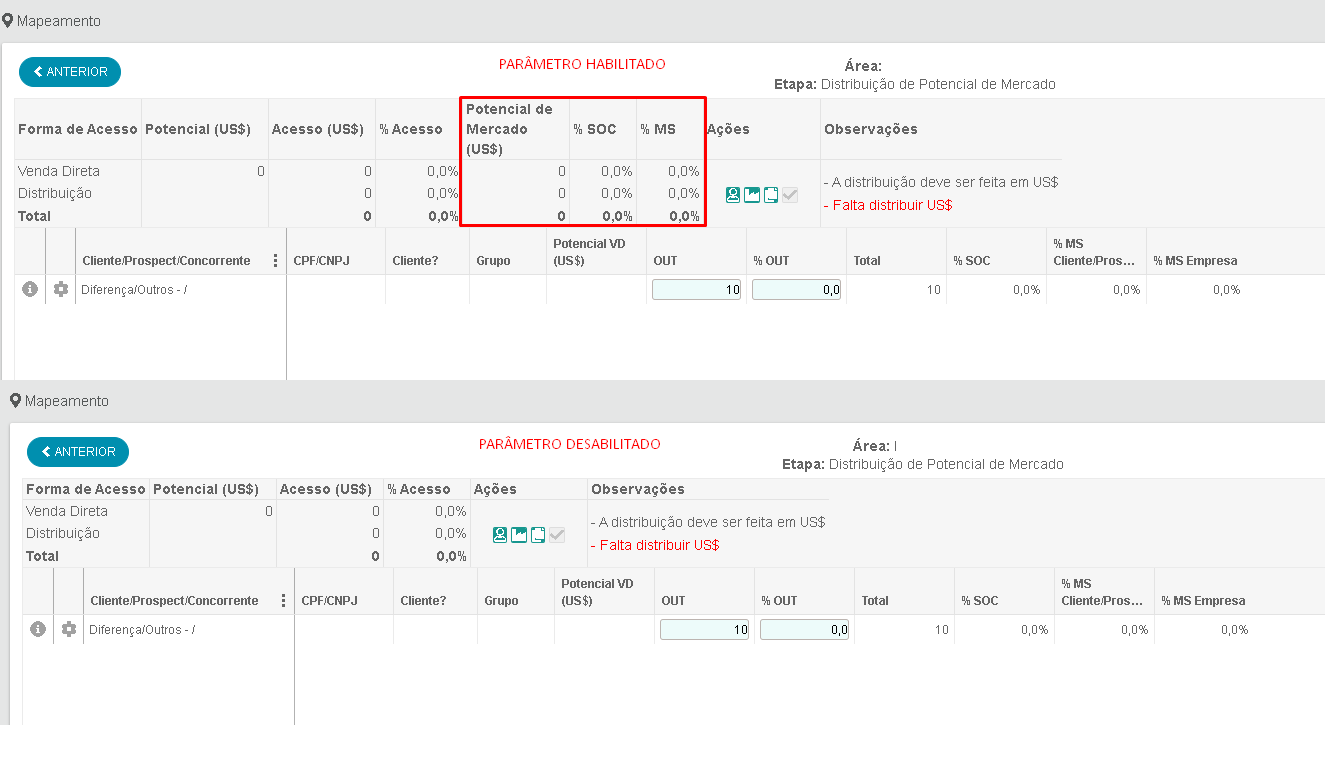Click the % MS Empresa header in the HABILITADO panel
This screenshot has height=770, width=1325.
click(1195, 261)
